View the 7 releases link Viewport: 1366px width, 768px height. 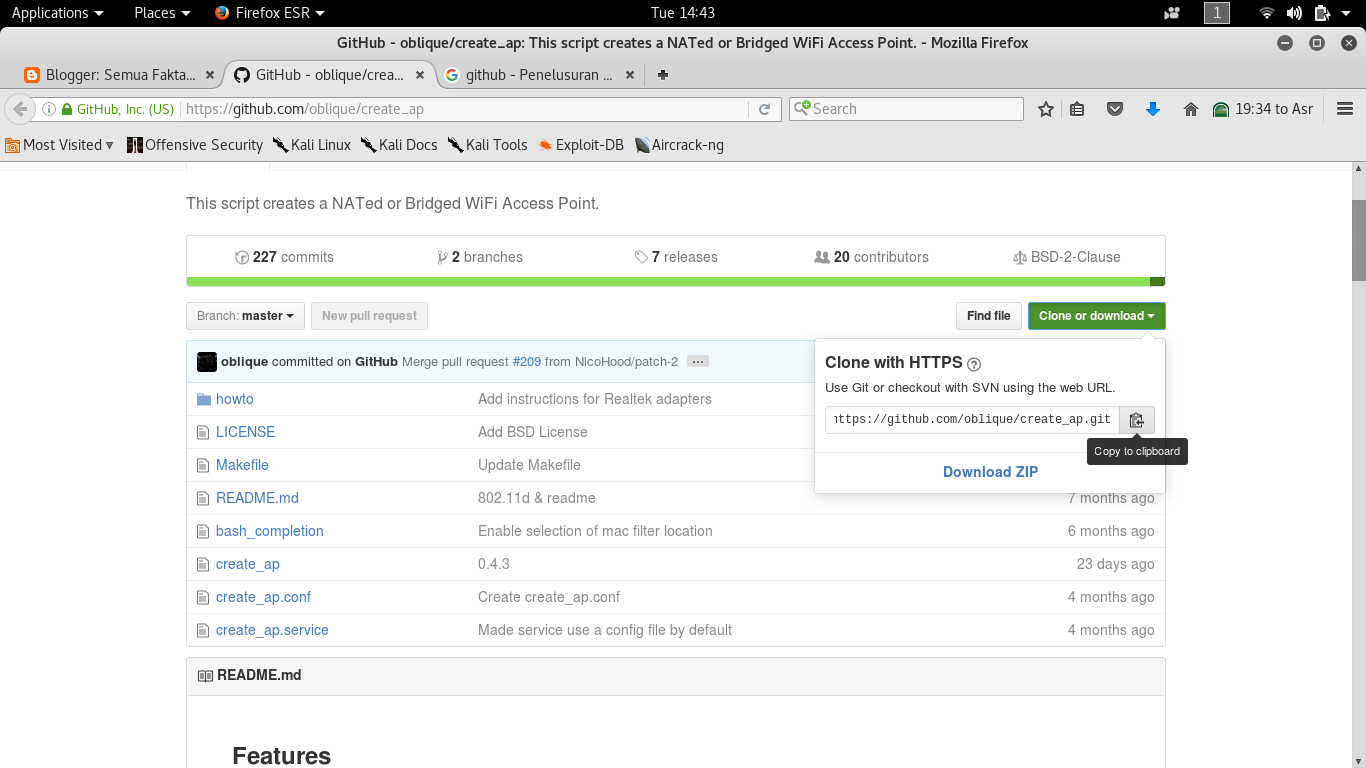[x=676, y=257]
